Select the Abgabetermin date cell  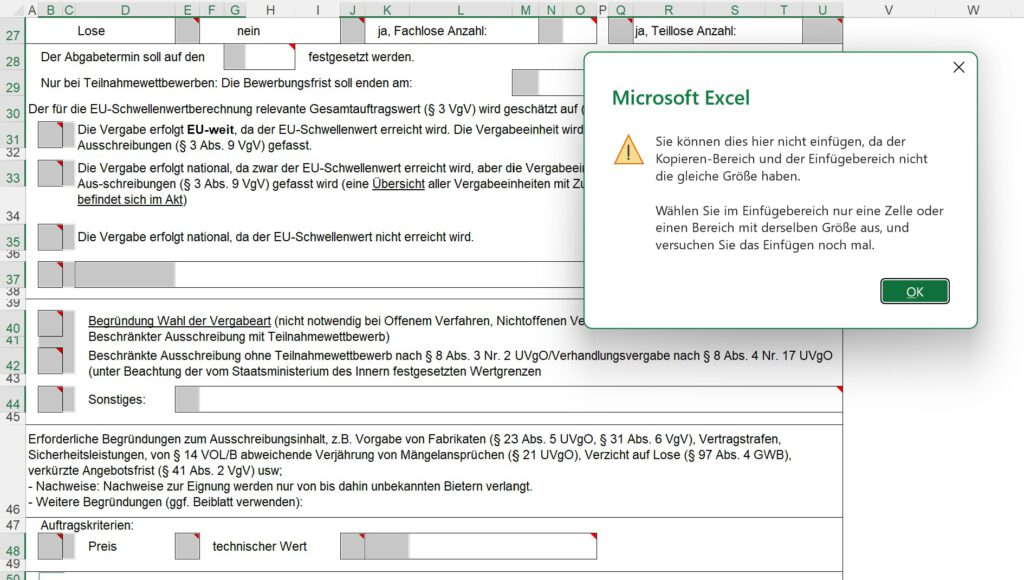tap(259, 57)
